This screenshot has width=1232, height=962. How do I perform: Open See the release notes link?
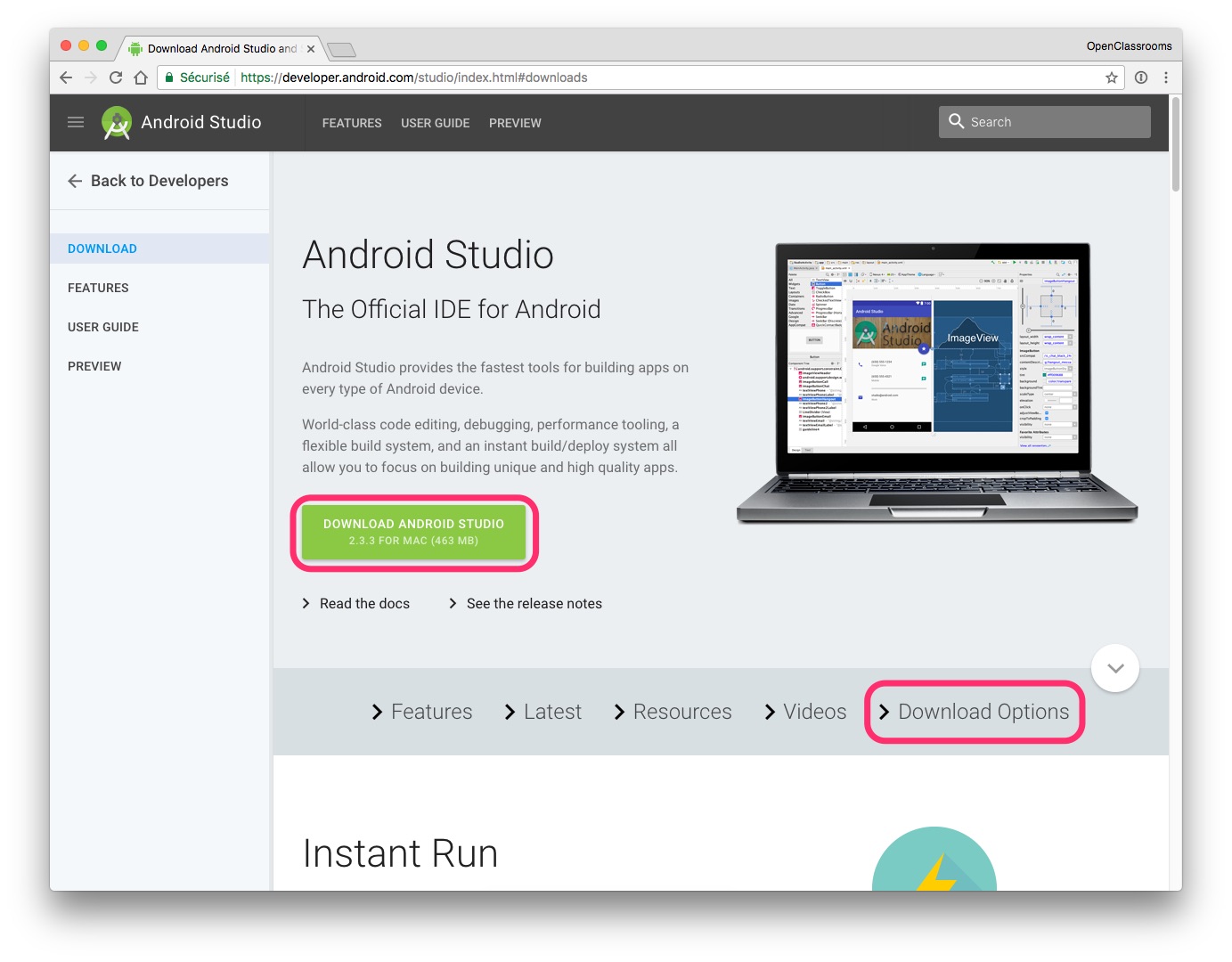(526, 604)
